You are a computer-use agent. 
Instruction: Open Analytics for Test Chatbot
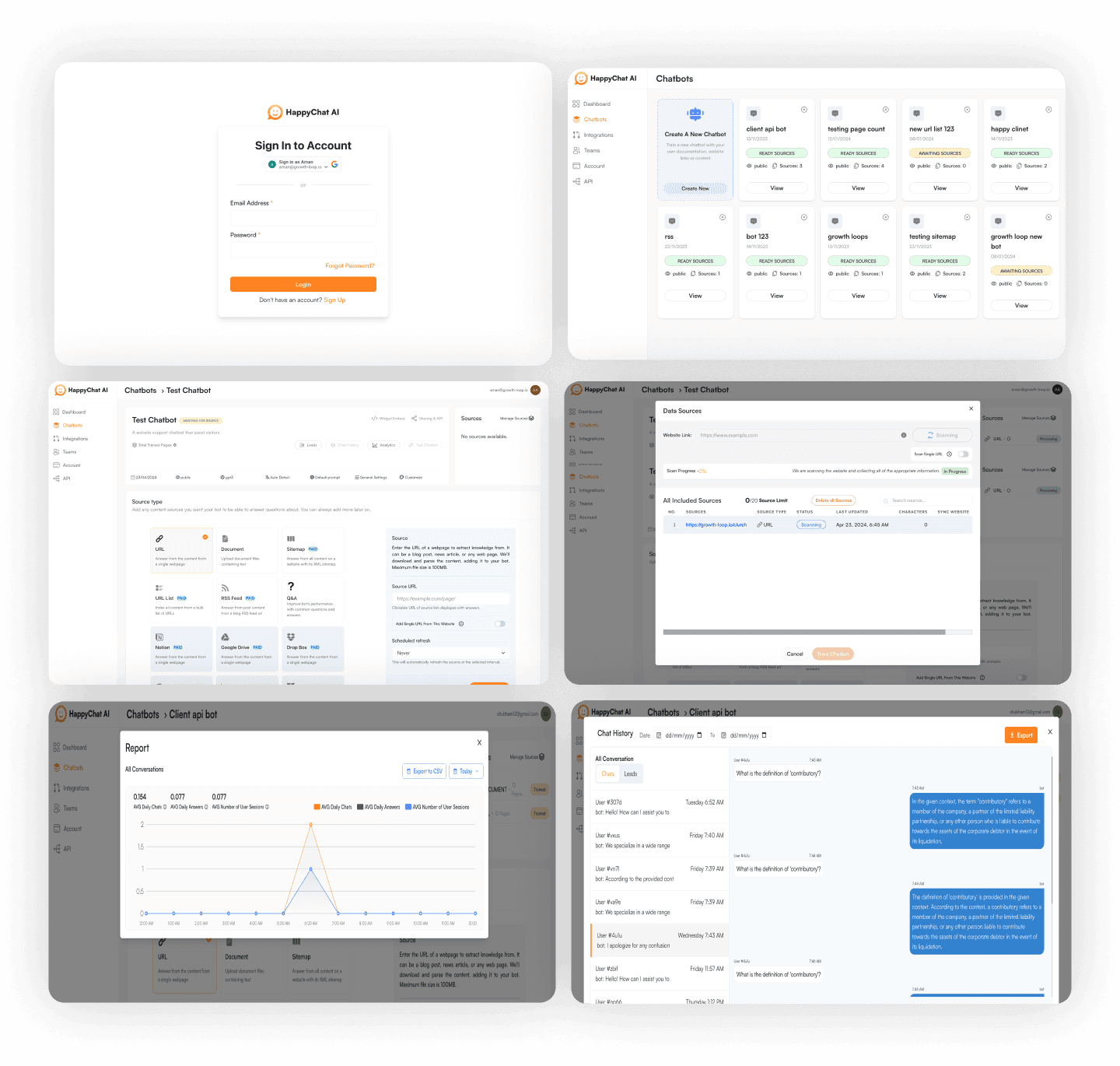pos(384,445)
